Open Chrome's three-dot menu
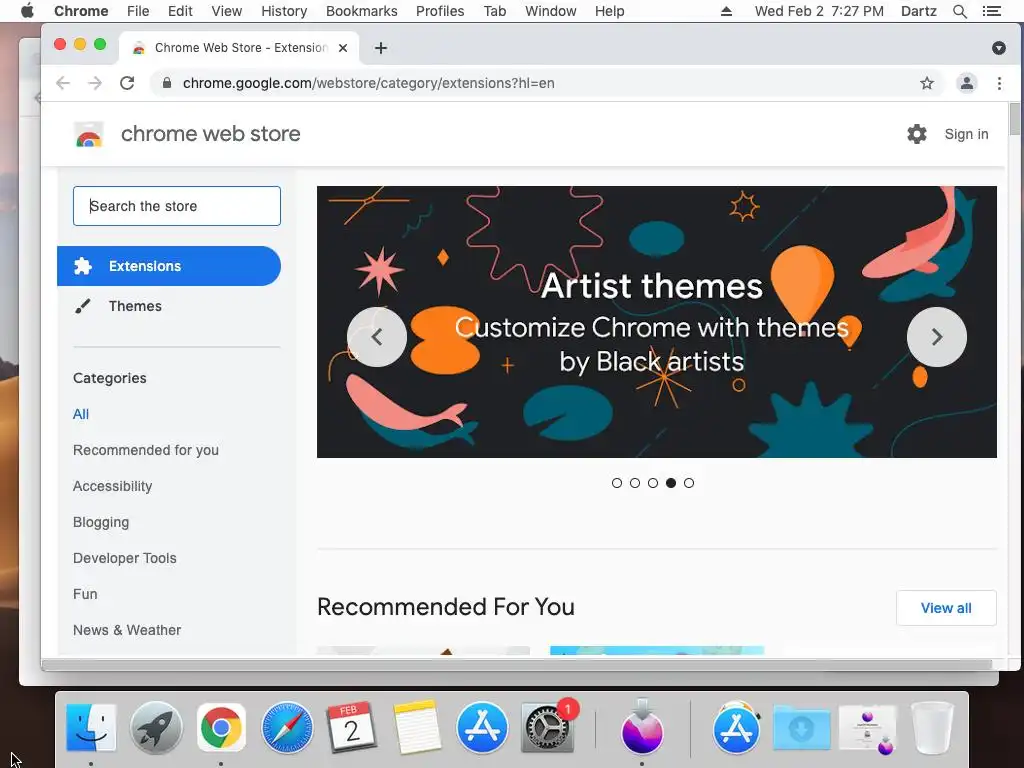This screenshot has height=768, width=1024. point(999,83)
